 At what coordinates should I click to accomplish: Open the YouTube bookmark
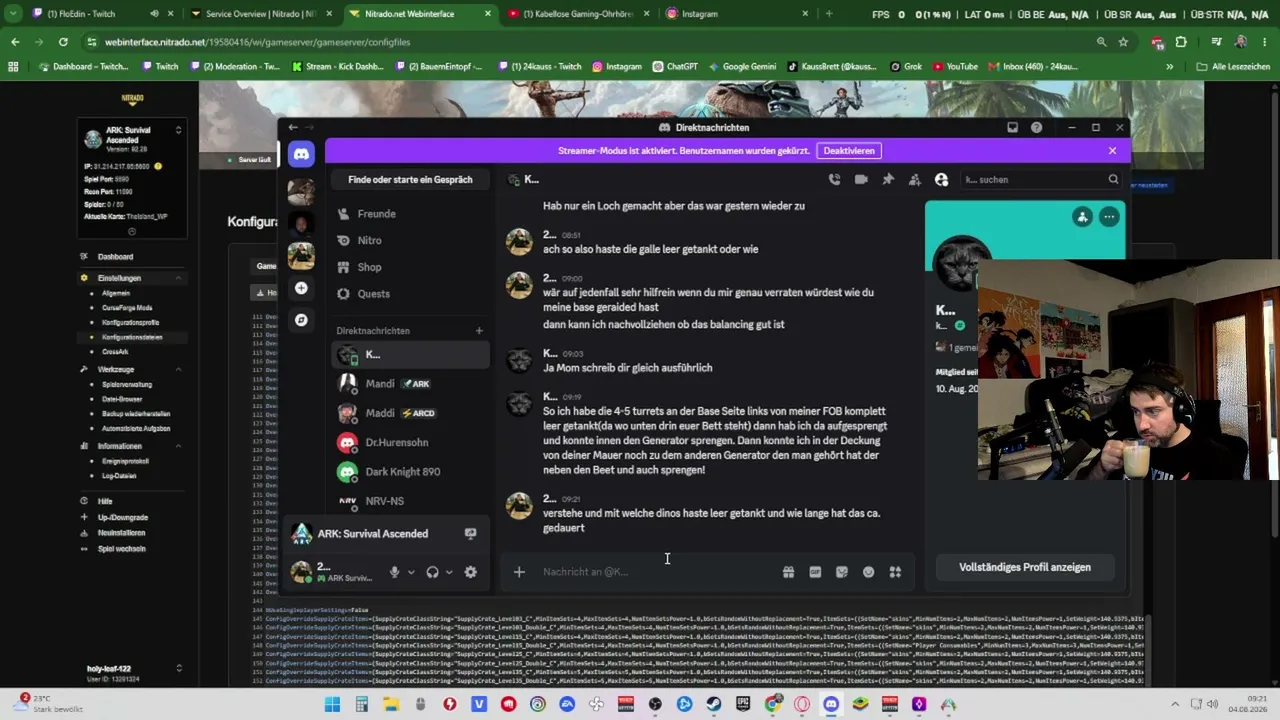(954, 67)
